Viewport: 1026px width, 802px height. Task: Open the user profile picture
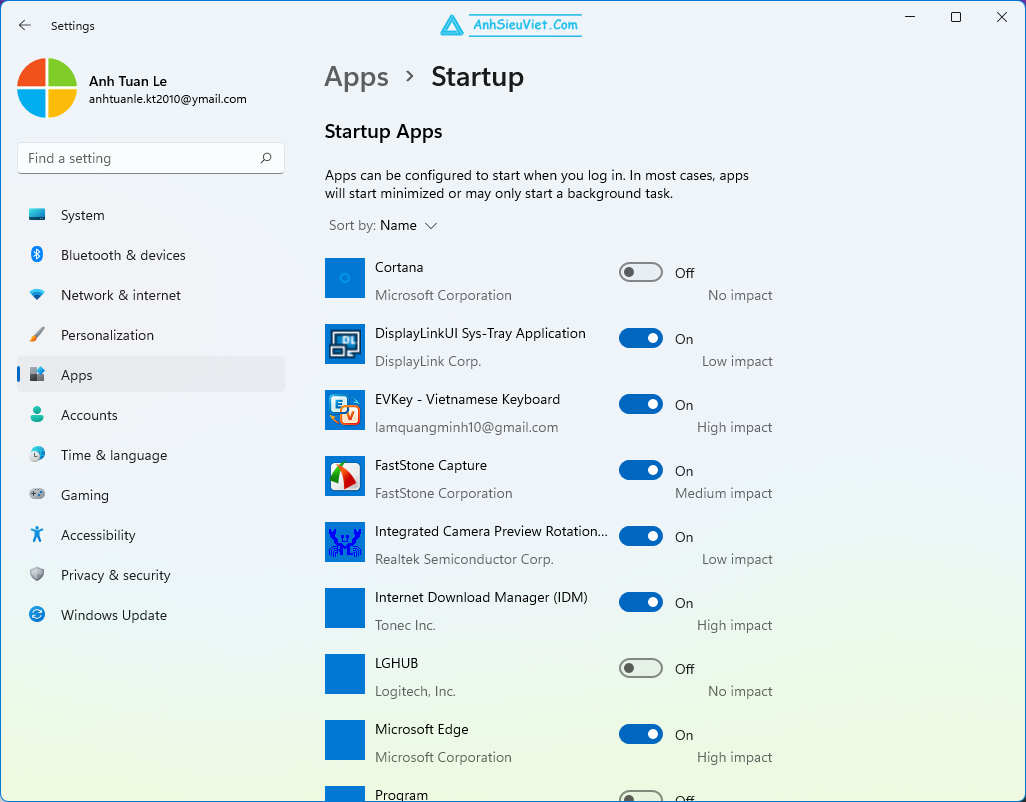click(x=47, y=88)
